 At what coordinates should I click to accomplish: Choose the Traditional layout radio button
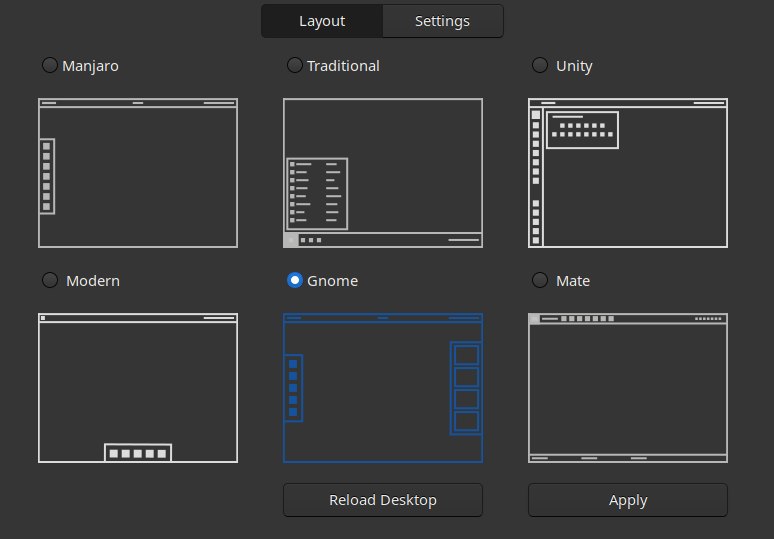pyautogui.click(x=295, y=65)
